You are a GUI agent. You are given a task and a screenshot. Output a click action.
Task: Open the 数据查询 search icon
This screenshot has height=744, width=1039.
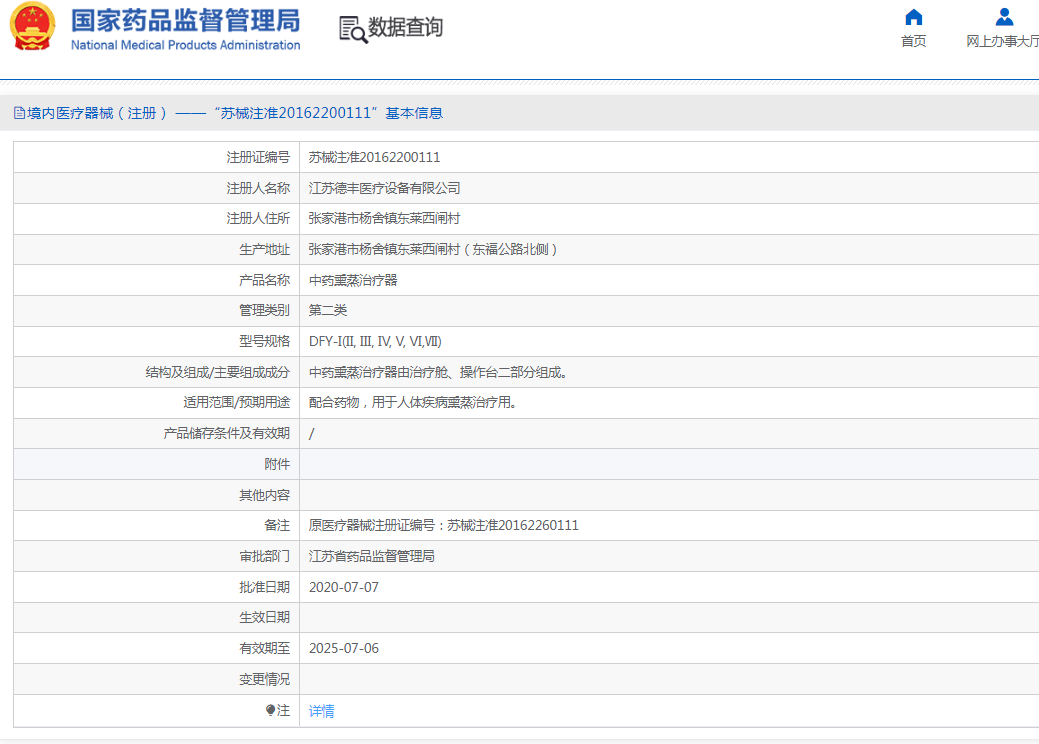pyautogui.click(x=353, y=29)
